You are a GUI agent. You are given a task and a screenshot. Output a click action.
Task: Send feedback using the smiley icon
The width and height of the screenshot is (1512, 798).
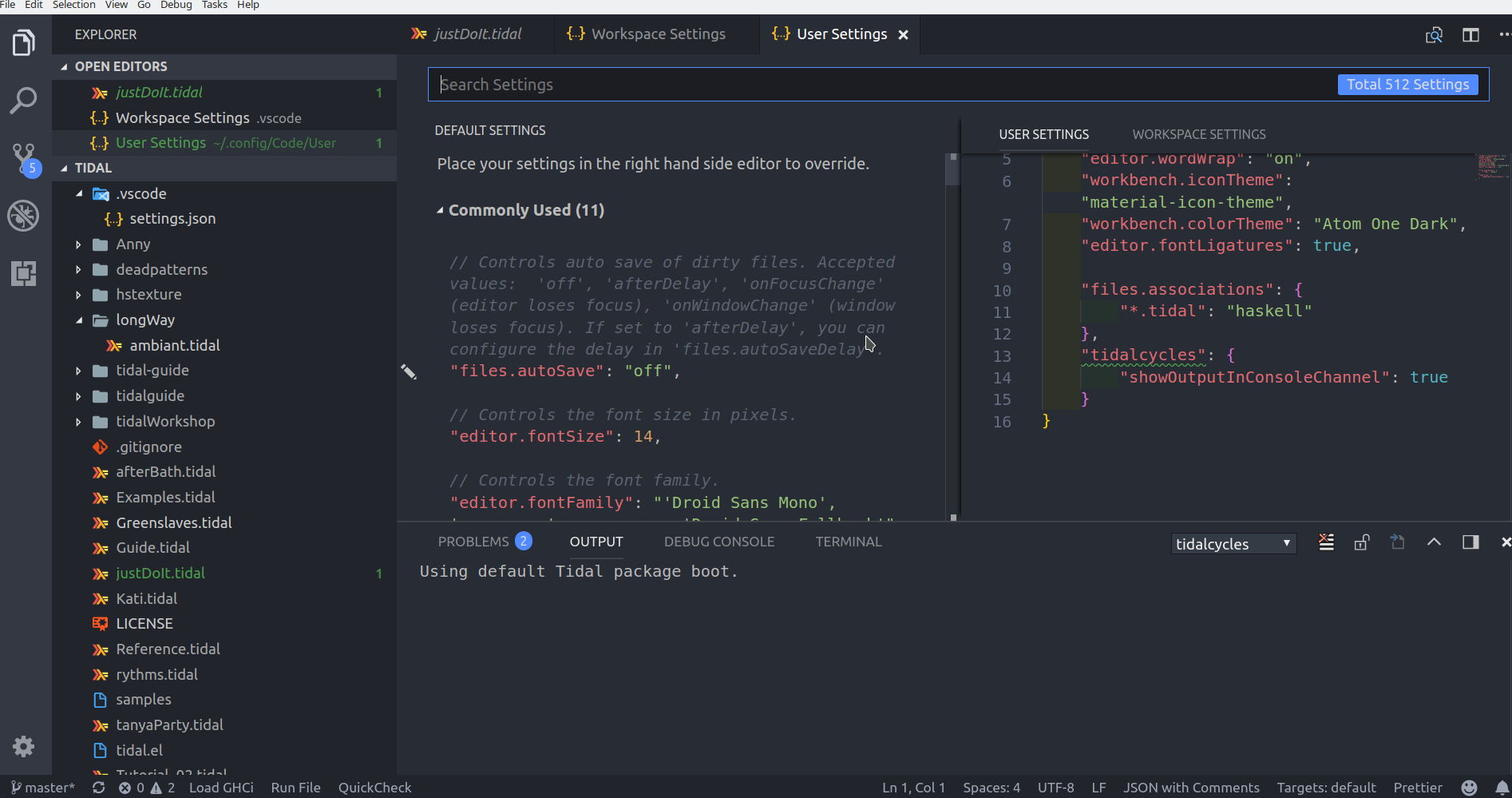coord(1470,788)
